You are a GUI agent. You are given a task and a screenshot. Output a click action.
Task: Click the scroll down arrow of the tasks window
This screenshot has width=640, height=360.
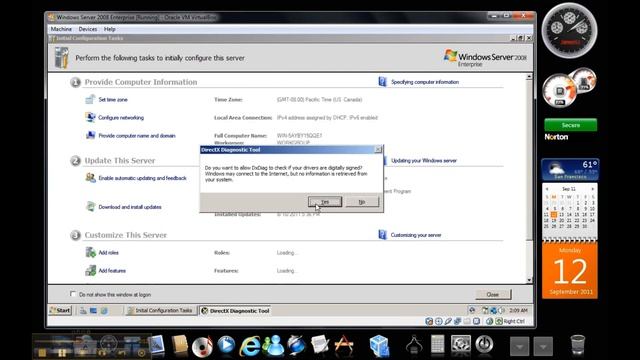[x=529, y=280]
